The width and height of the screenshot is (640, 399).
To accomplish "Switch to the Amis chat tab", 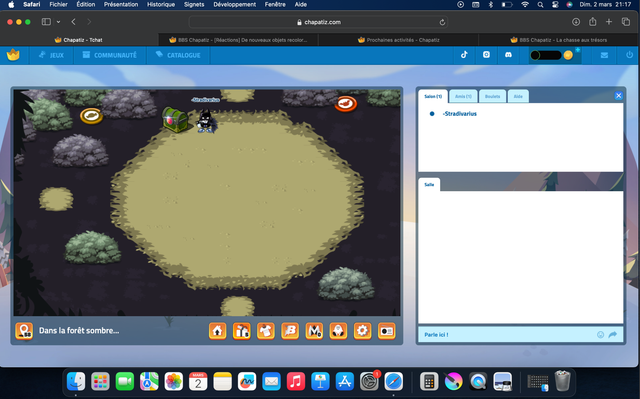I will 463,96.
